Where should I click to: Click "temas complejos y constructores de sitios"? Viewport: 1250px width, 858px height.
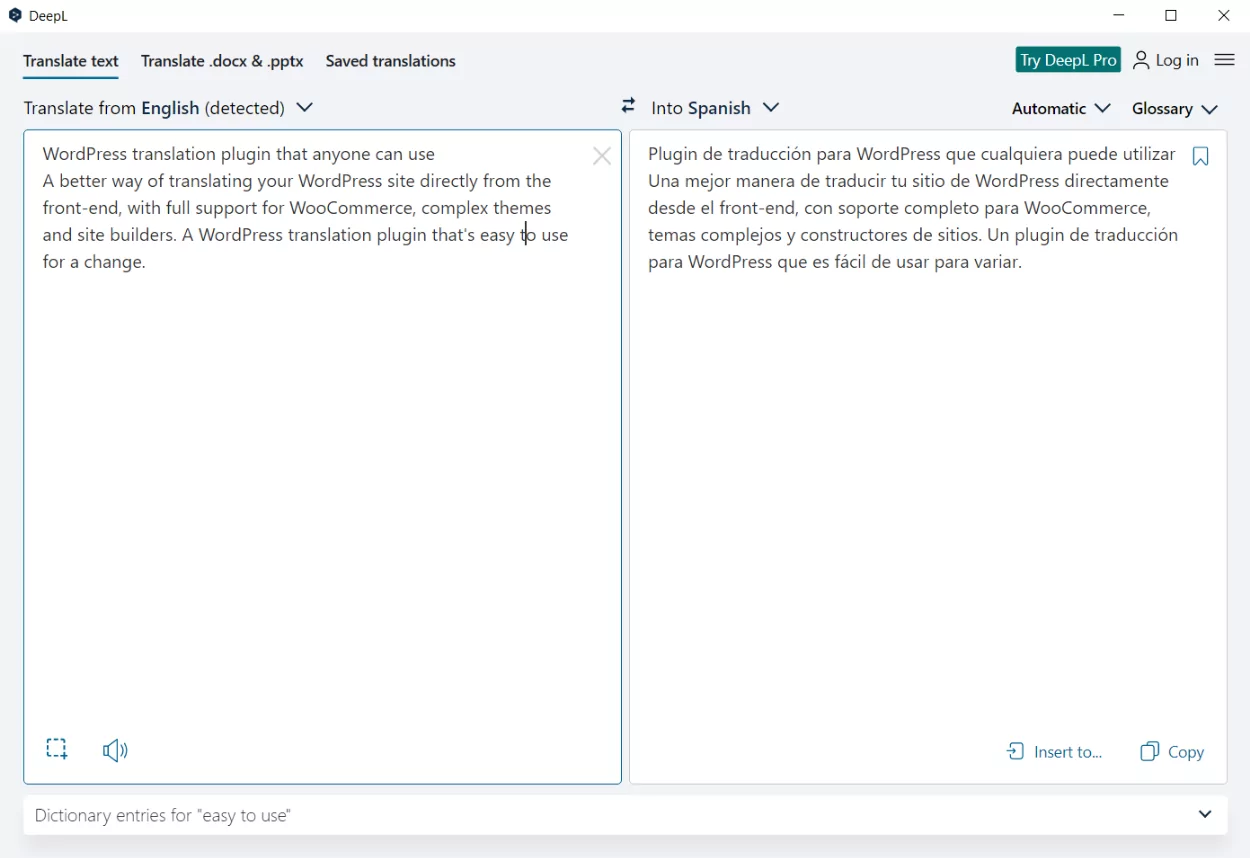(814, 235)
